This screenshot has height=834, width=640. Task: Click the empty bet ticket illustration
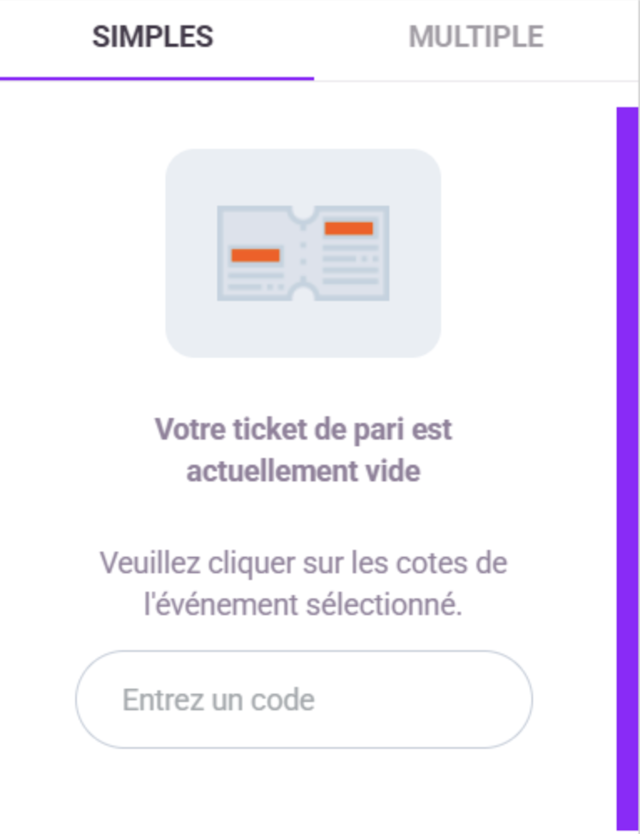coord(303,253)
